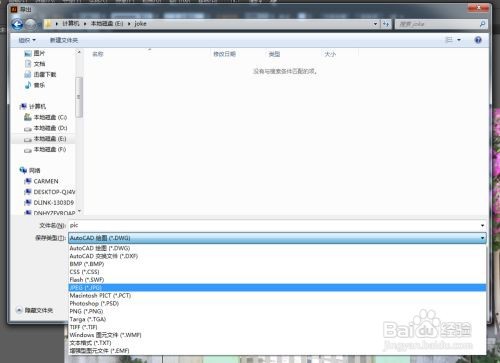This screenshot has width=500, height=363.
Task: Select DLINK-1303D9 network device
Action: (x=49, y=203)
